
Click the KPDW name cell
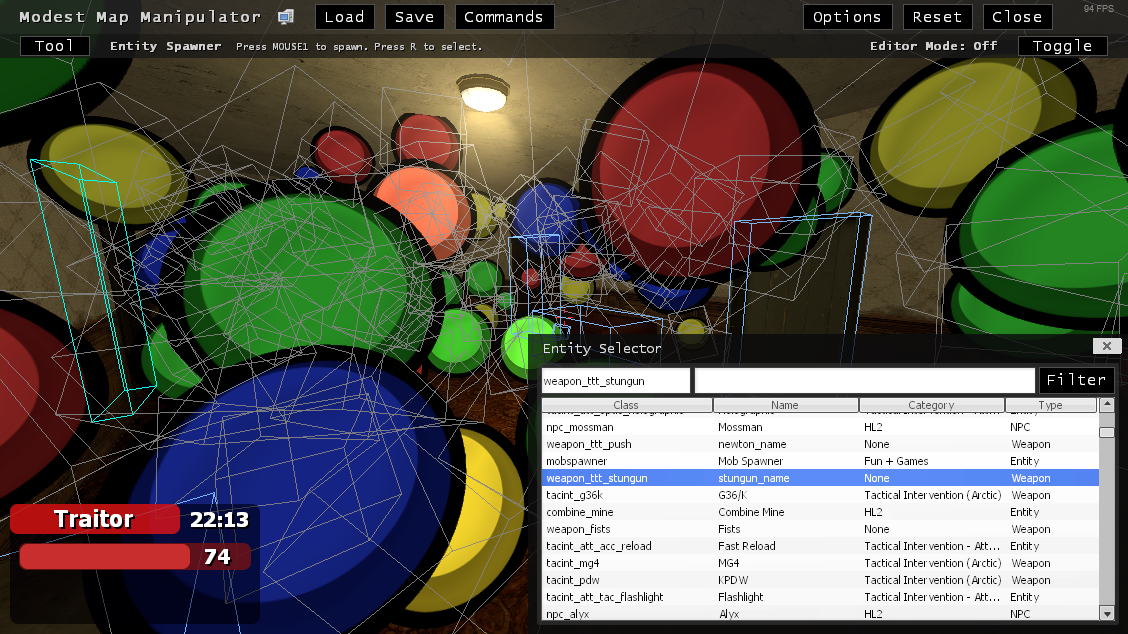pyautogui.click(x=733, y=580)
